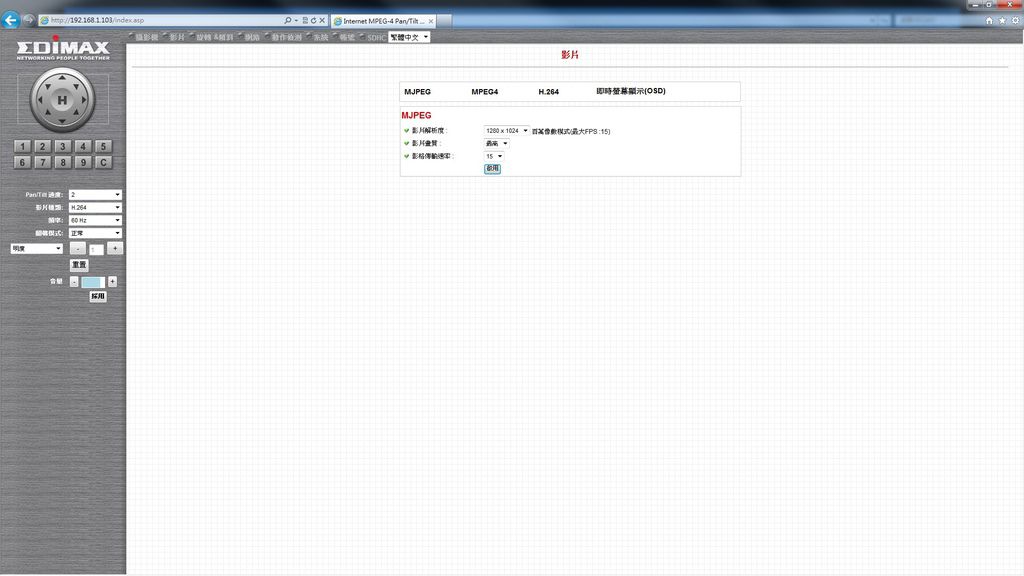Move camera diagonally down-left
Image resolution: width=1024 pixels, height=576 pixels.
click(x=47, y=114)
